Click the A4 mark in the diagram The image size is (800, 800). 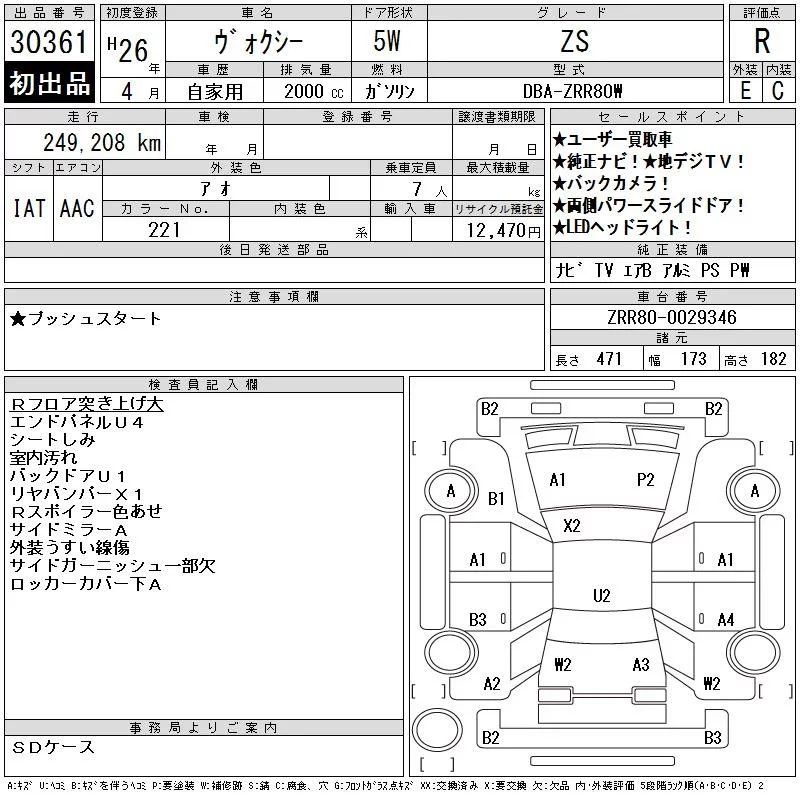[726, 619]
